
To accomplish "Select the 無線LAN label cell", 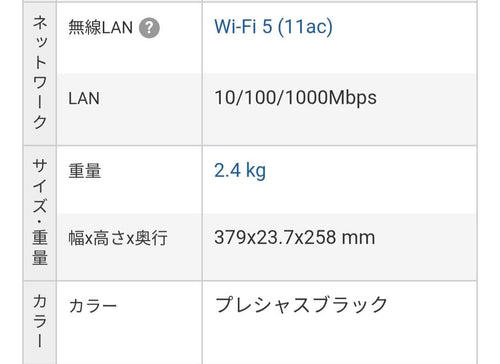I will pyautogui.click(x=129, y=38).
